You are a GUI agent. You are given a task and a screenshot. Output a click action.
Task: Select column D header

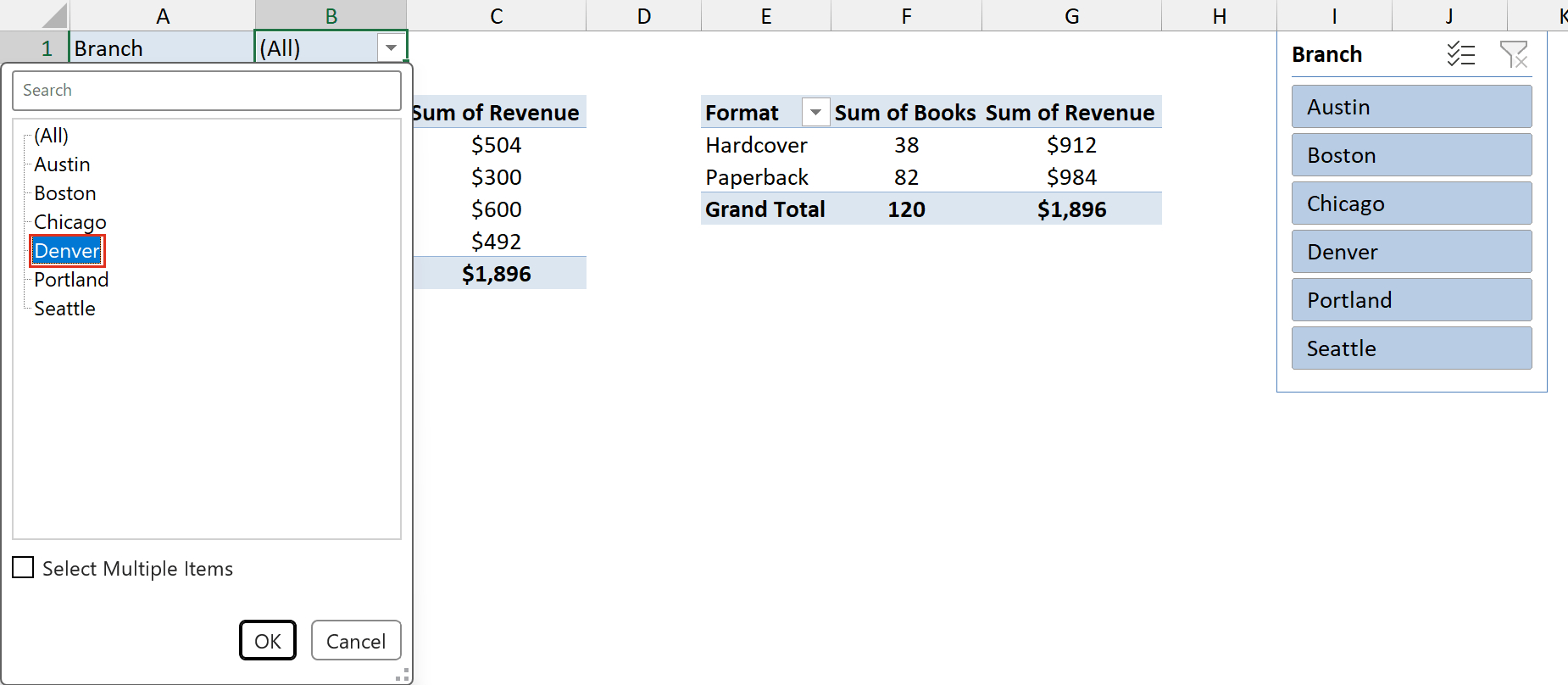point(644,15)
